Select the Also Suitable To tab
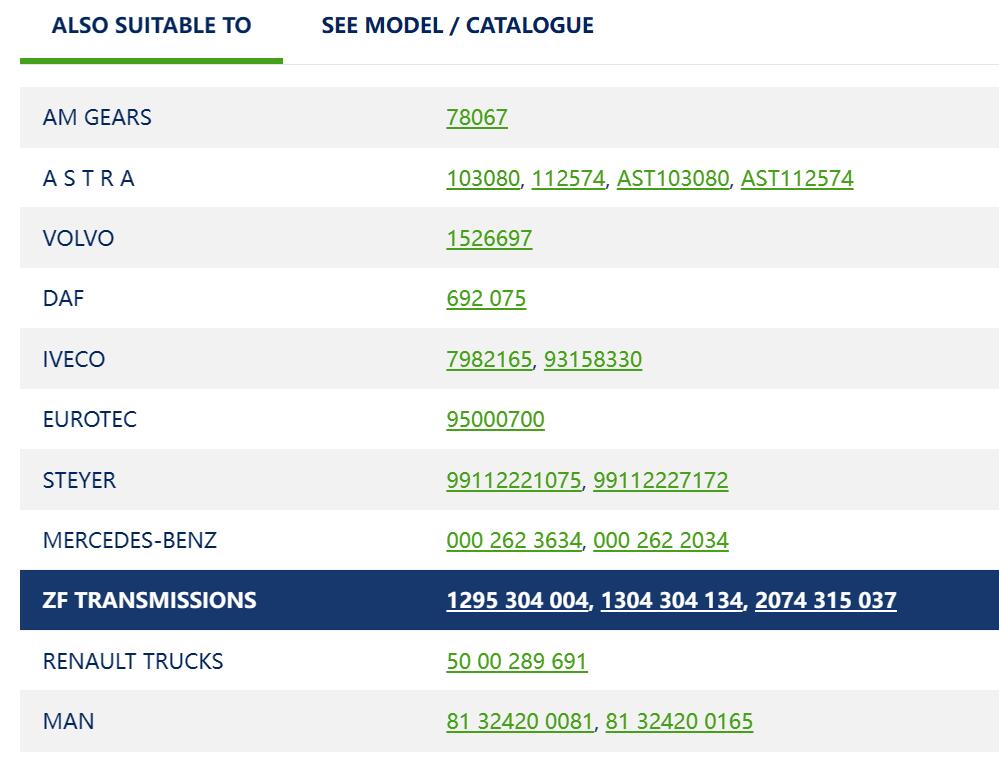This screenshot has height=758, width=999. point(151,26)
